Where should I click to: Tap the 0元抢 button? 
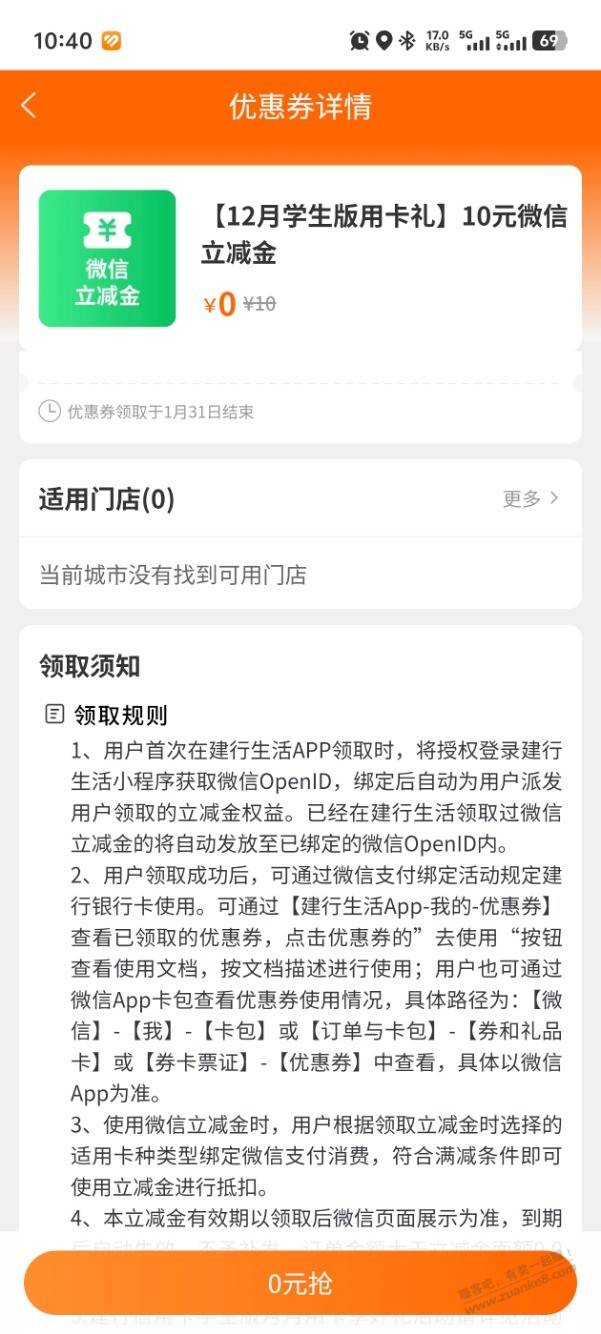300,1283
